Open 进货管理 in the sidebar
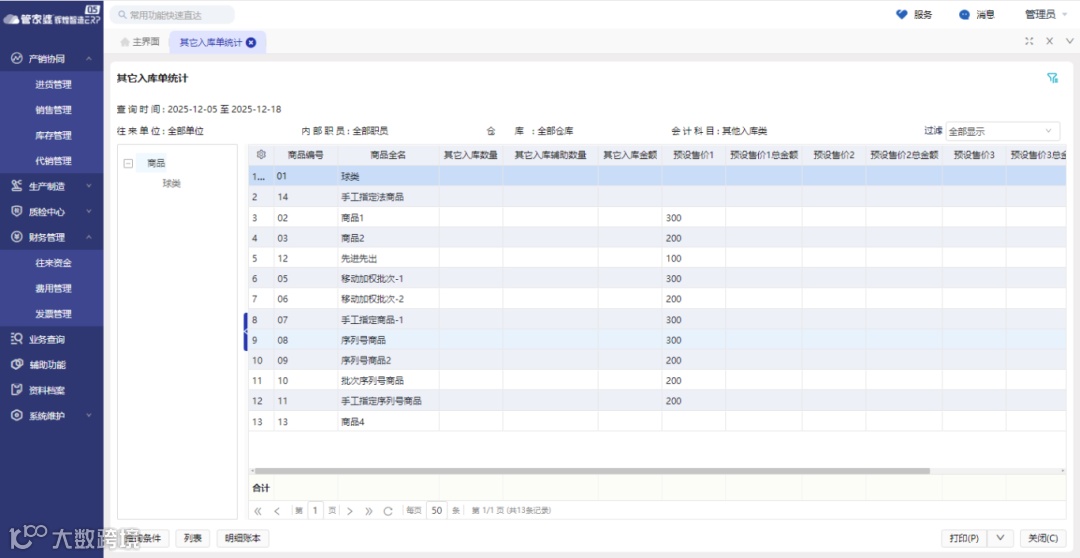 click(x=53, y=84)
